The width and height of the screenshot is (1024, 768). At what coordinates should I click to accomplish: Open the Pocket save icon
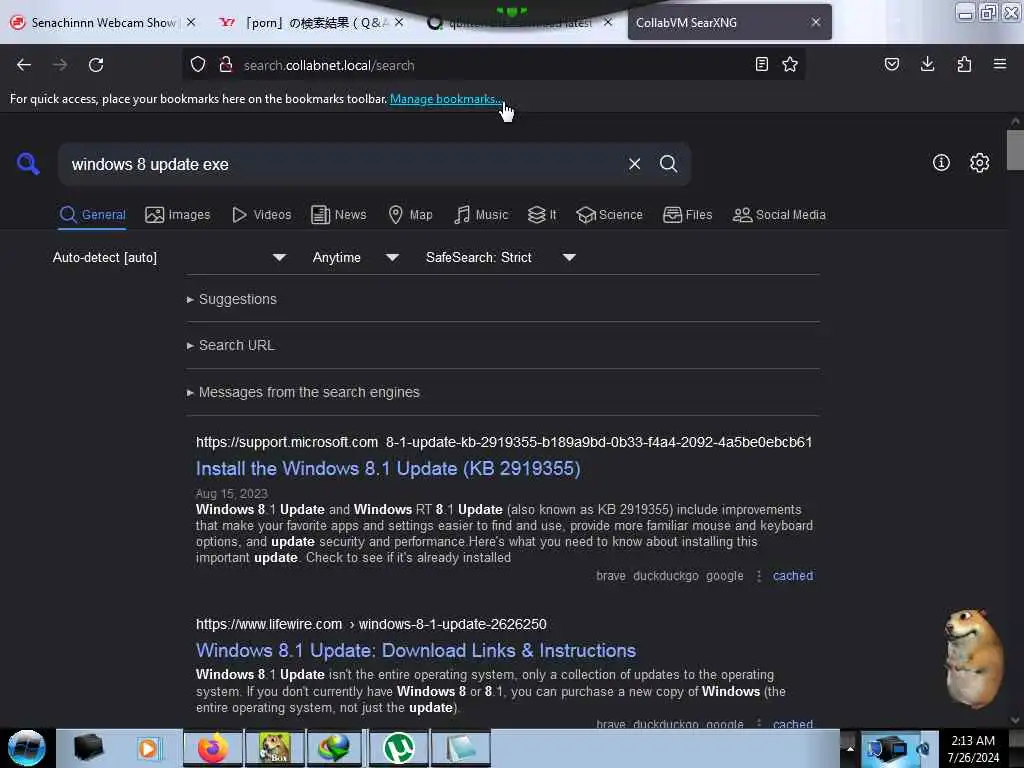point(891,64)
